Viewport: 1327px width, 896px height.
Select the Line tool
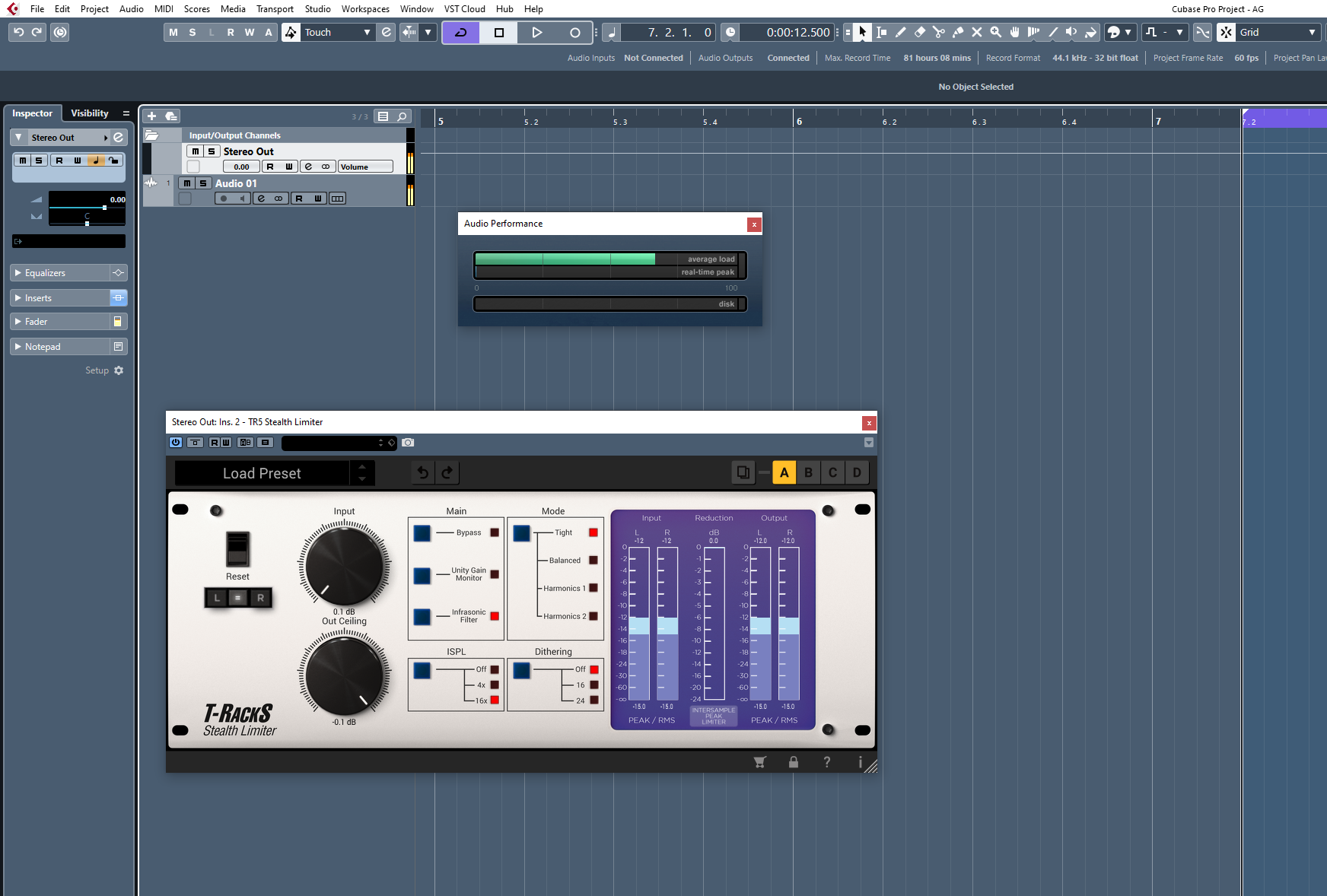click(1052, 32)
